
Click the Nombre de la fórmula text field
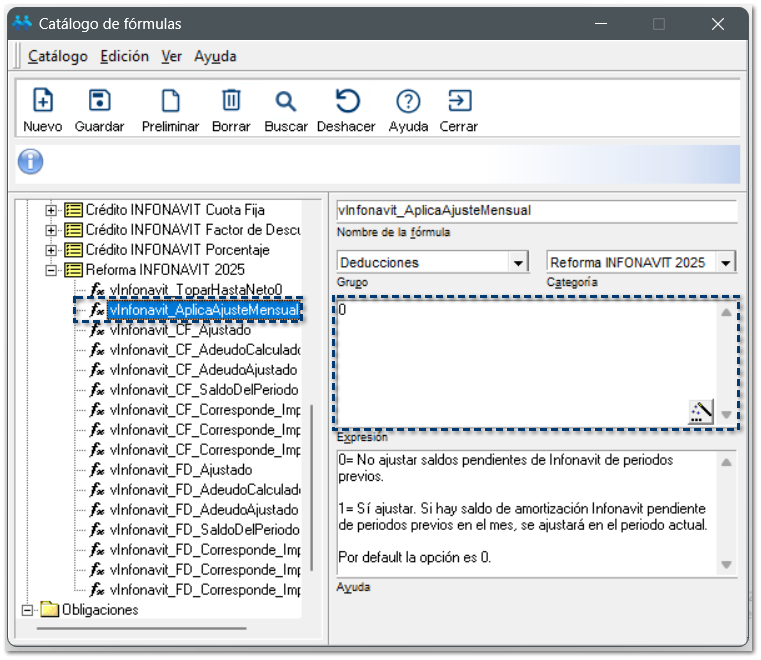pos(537,211)
